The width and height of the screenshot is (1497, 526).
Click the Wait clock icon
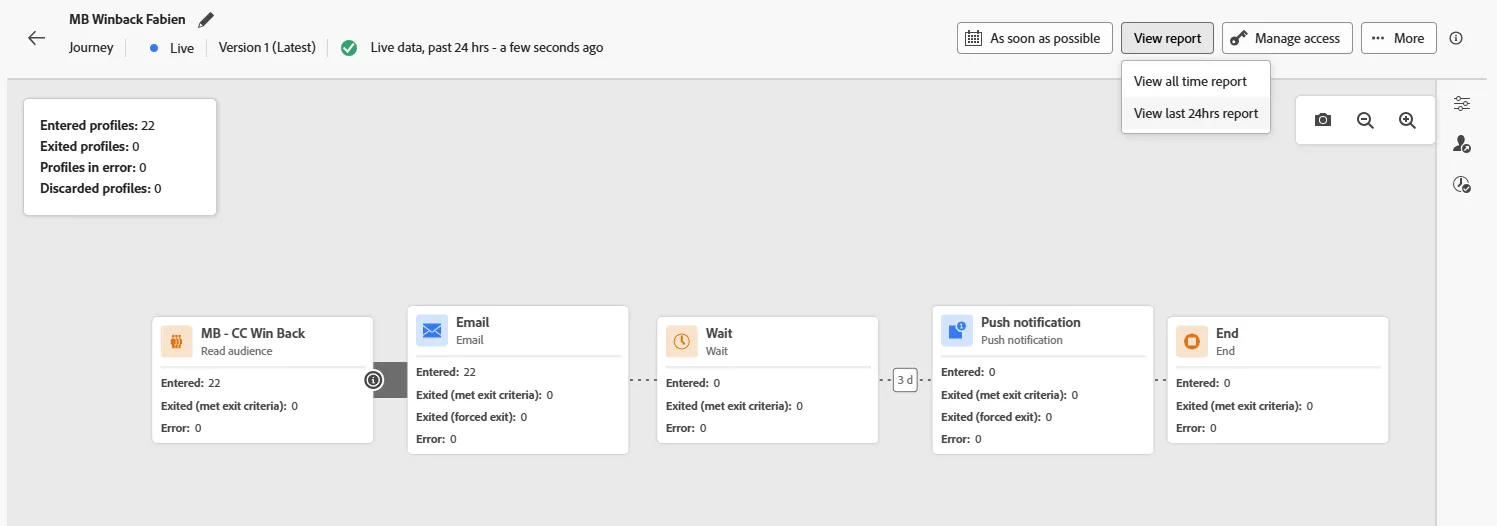pyautogui.click(x=682, y=341)
